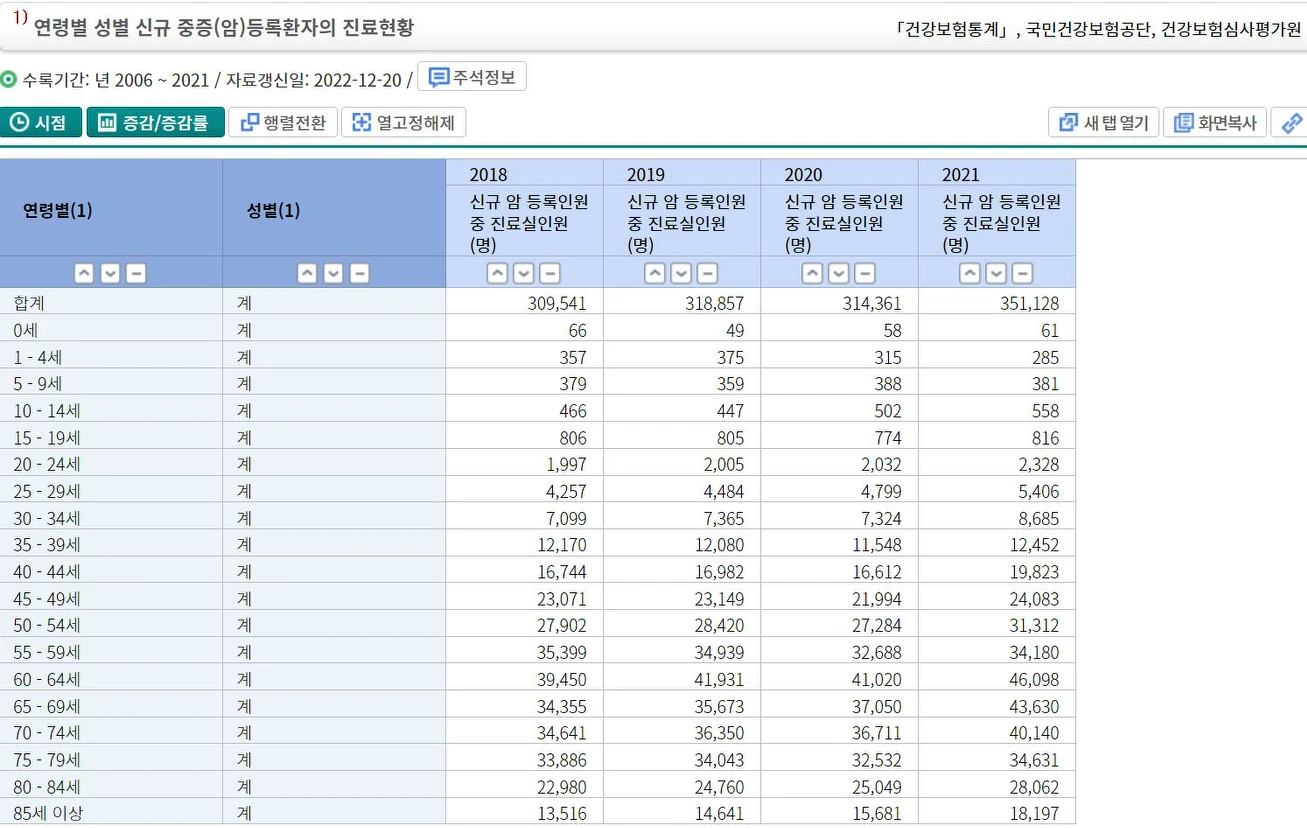Sort 연령별 column descending with down arrow
The height and width of the screenshot is (828, 1307).
(110, 273)
